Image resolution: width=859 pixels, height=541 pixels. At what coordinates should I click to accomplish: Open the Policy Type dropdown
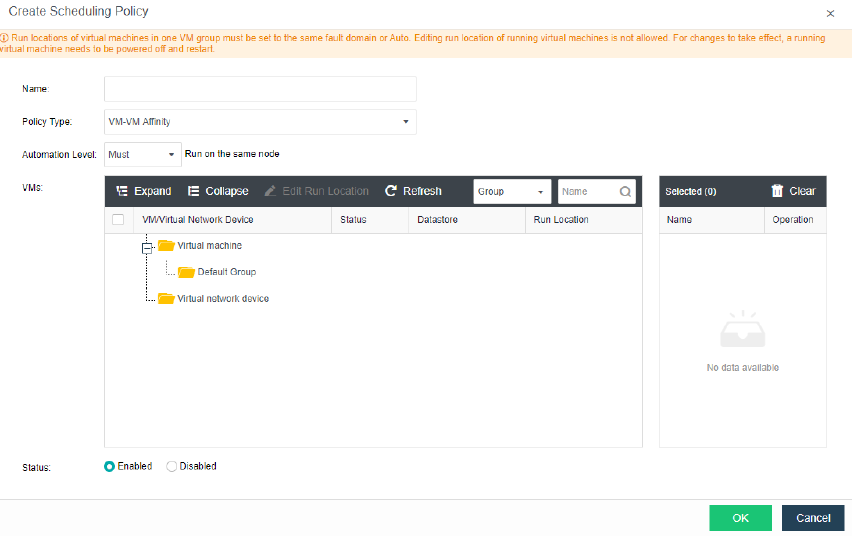click(x=260, y=122)
